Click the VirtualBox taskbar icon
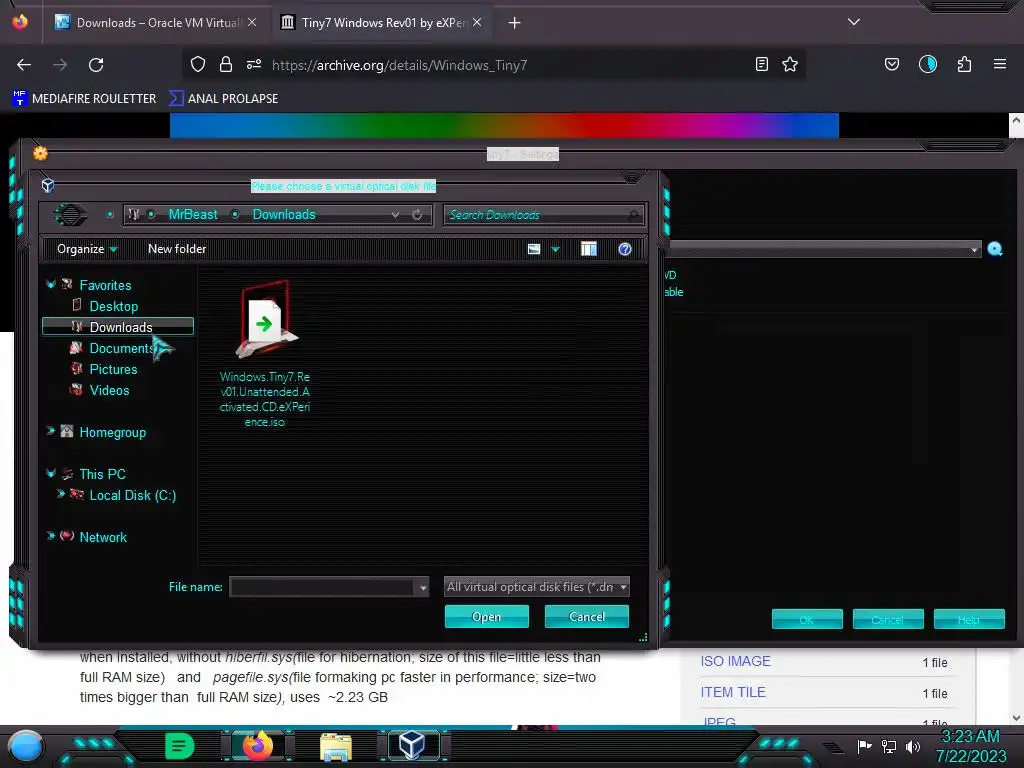 click(x=412, y=745)
